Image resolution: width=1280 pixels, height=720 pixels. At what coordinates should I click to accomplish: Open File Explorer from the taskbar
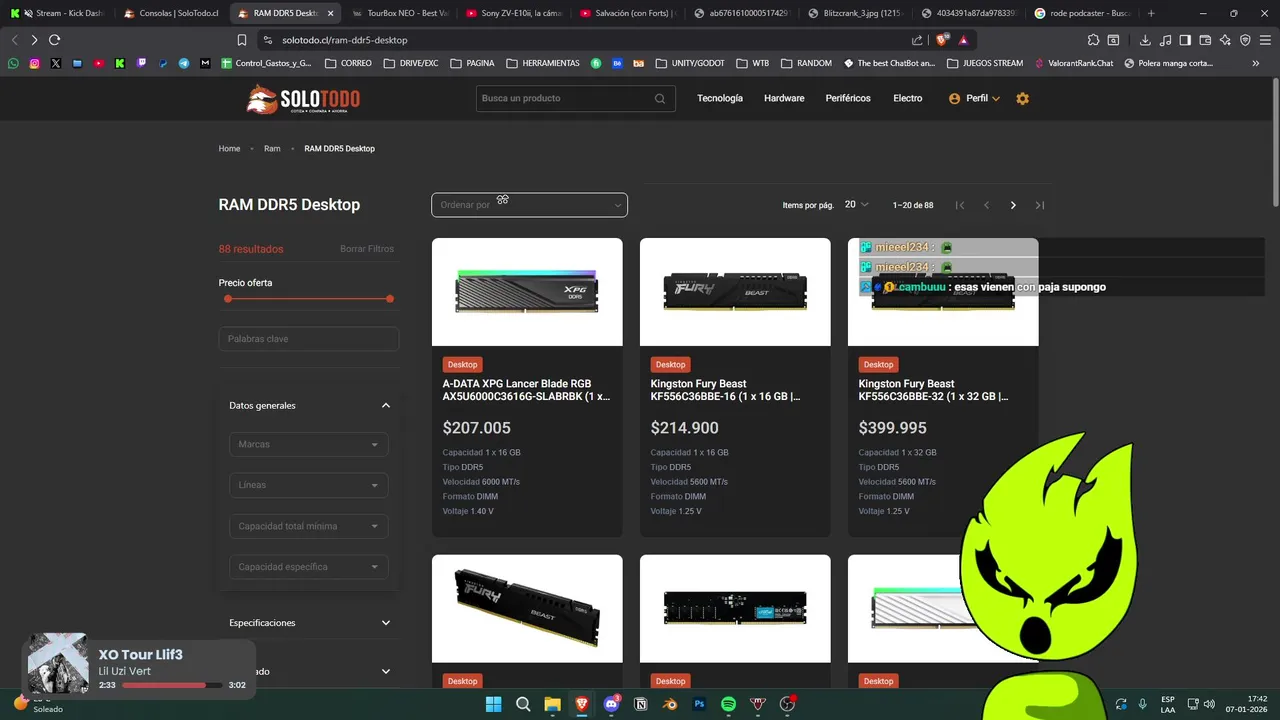(x=552, y=704)
